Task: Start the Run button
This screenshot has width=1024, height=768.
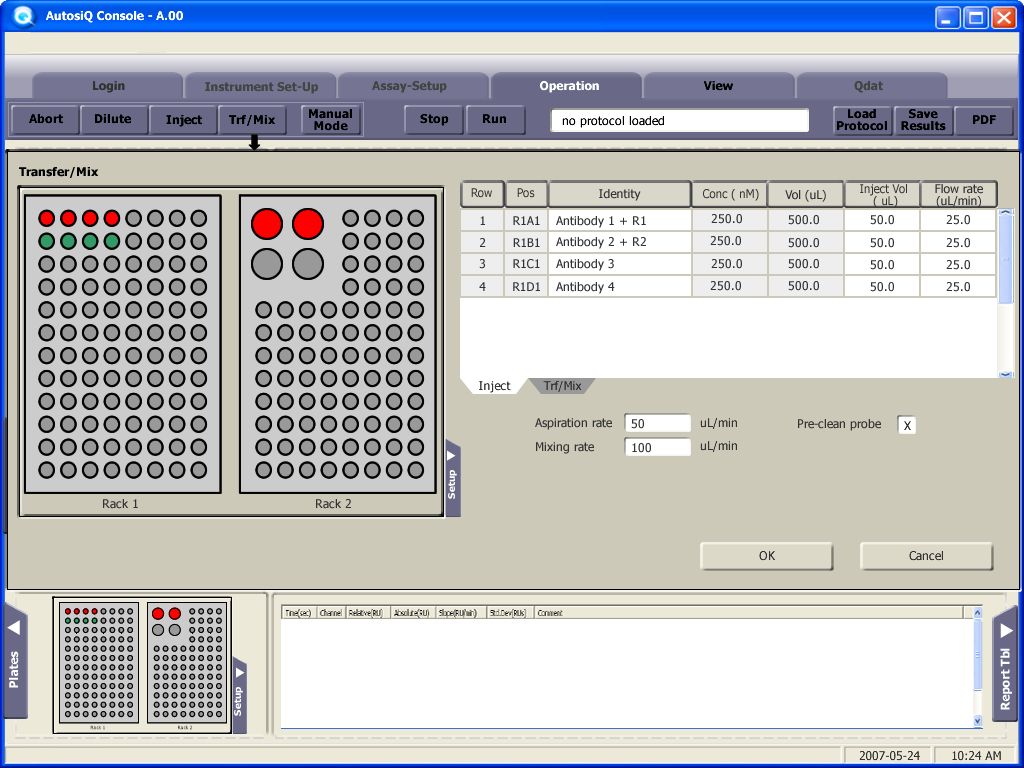Action: pyautogui.click(x=494, y=120)
